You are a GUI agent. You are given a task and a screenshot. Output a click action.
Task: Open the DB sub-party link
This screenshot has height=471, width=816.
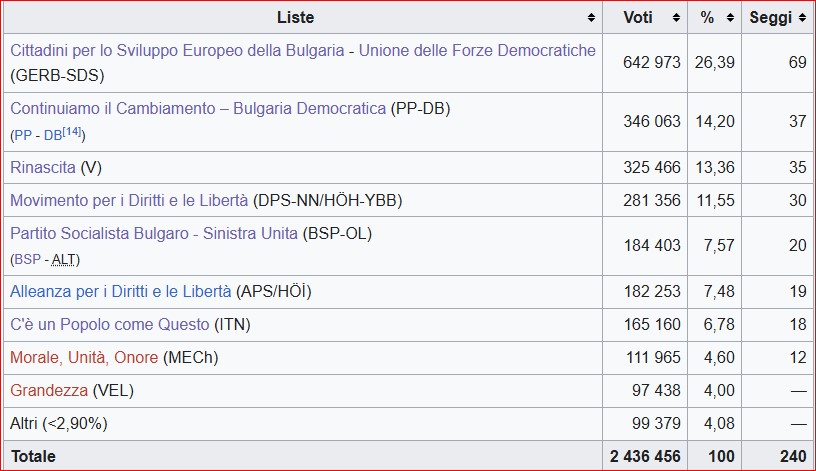(52, 135)
